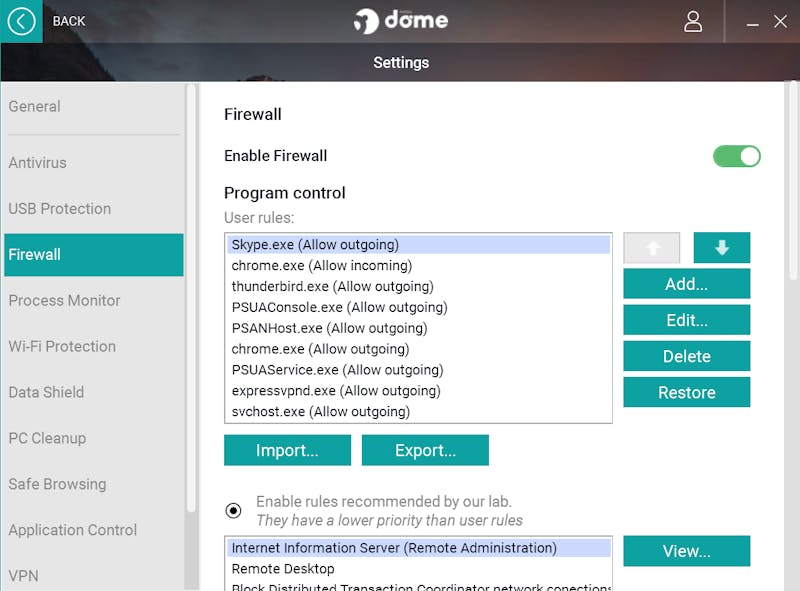The image size is (800, 591).
Task: Open the user account icon
Action: 692,21
